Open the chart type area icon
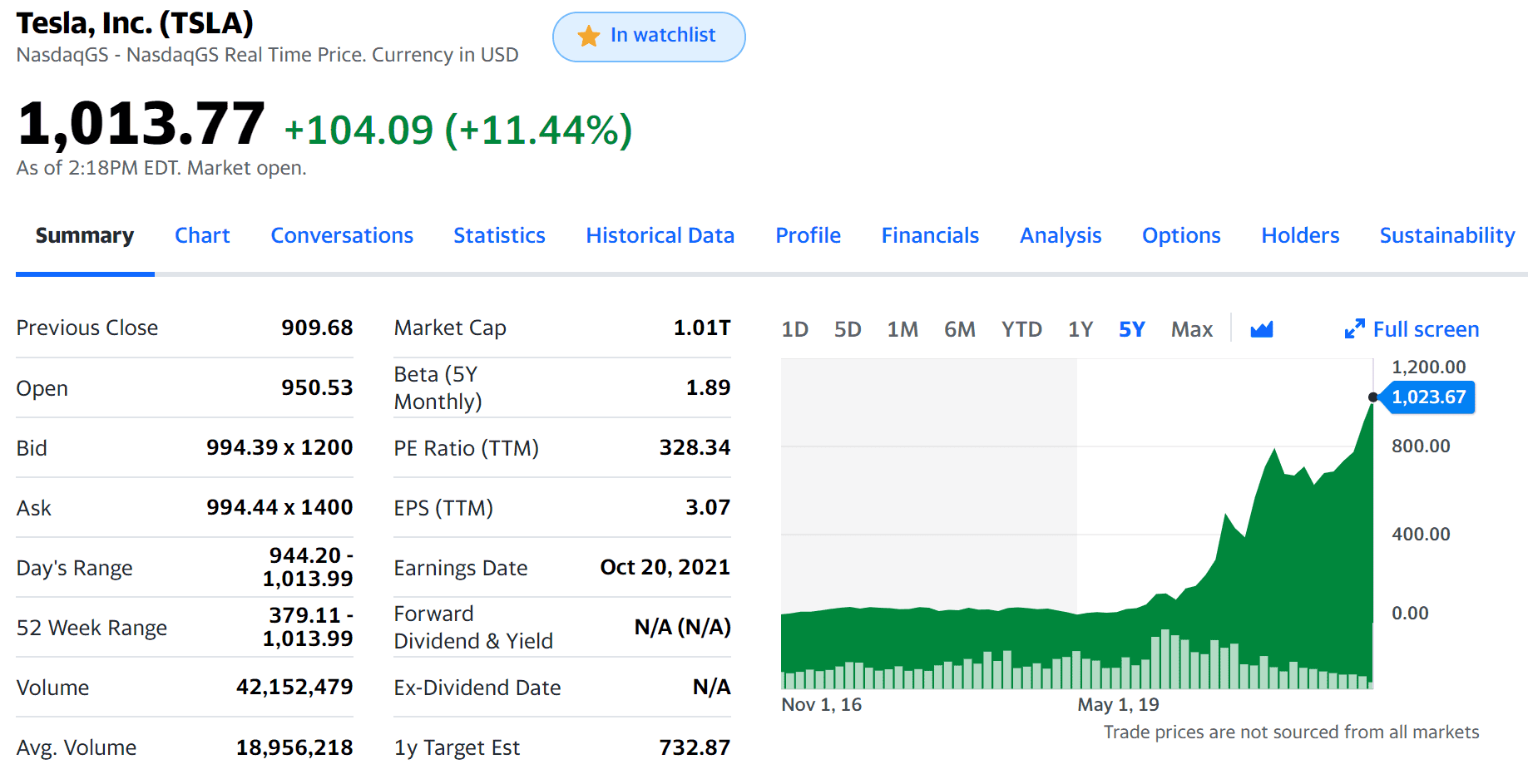Screen dimensions: 1528x784 click(1262, 329)
